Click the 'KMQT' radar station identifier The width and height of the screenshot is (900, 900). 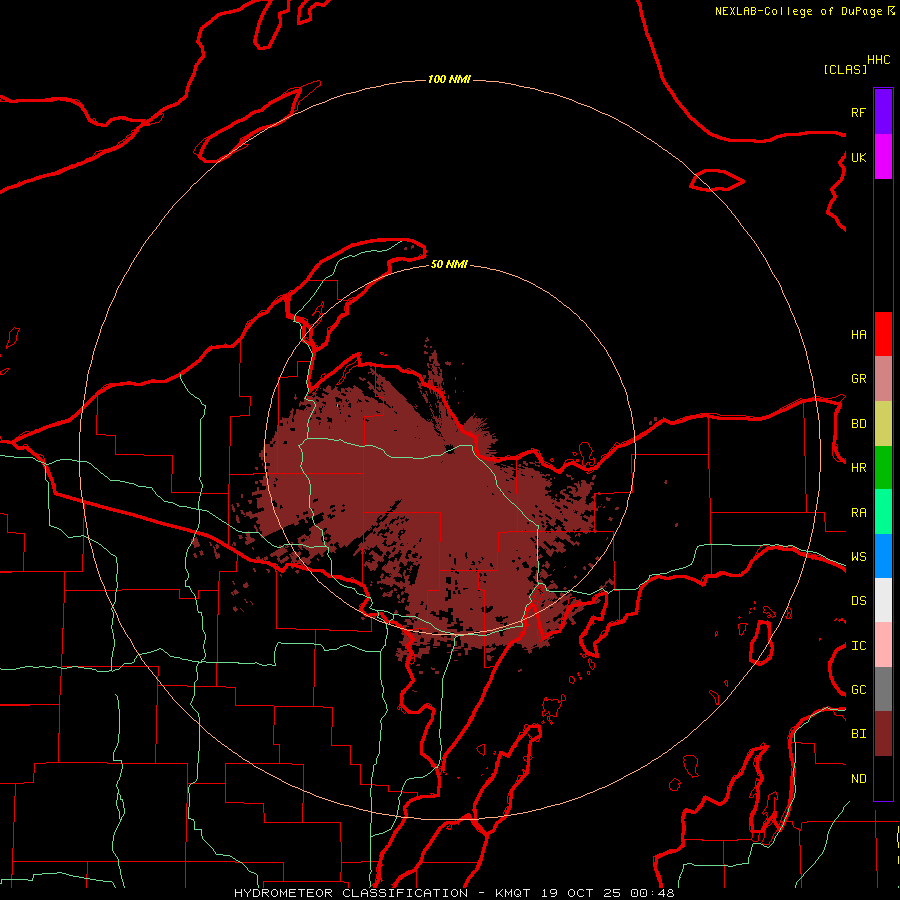[x=512, y=893]
